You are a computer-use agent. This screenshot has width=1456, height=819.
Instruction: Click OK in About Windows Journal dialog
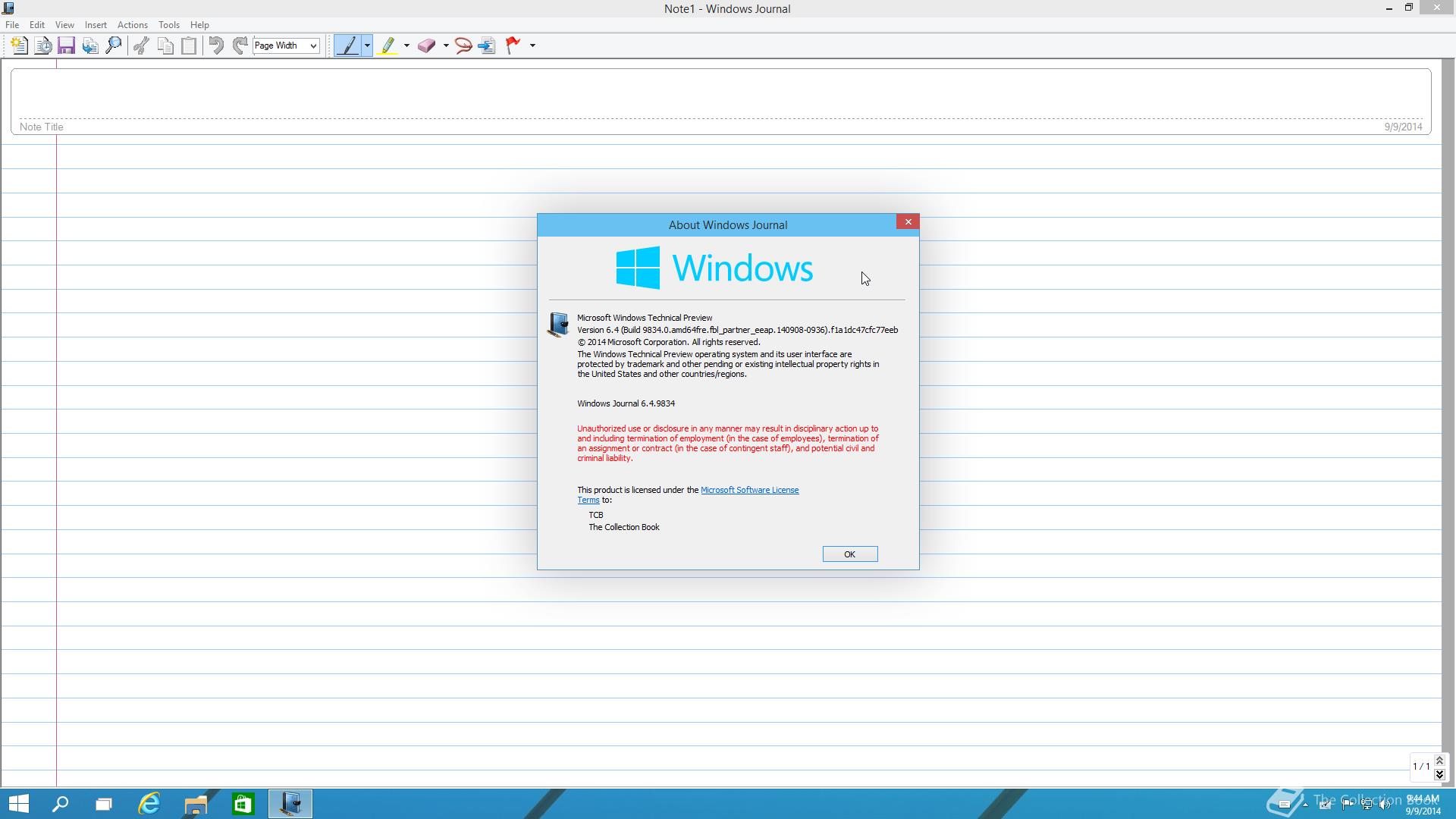[x=850, y=554]
